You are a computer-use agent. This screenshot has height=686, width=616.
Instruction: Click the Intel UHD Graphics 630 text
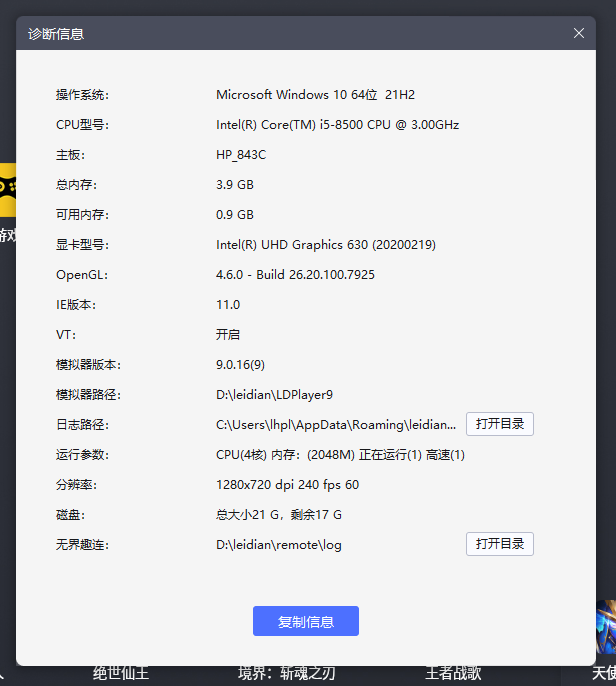(x=325, y=245)
